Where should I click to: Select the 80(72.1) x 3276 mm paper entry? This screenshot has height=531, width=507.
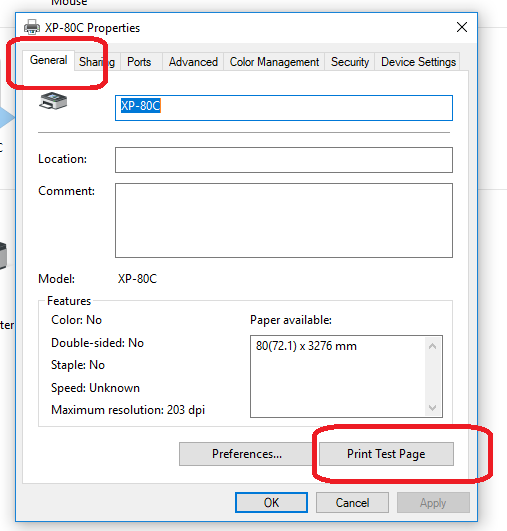306,346
